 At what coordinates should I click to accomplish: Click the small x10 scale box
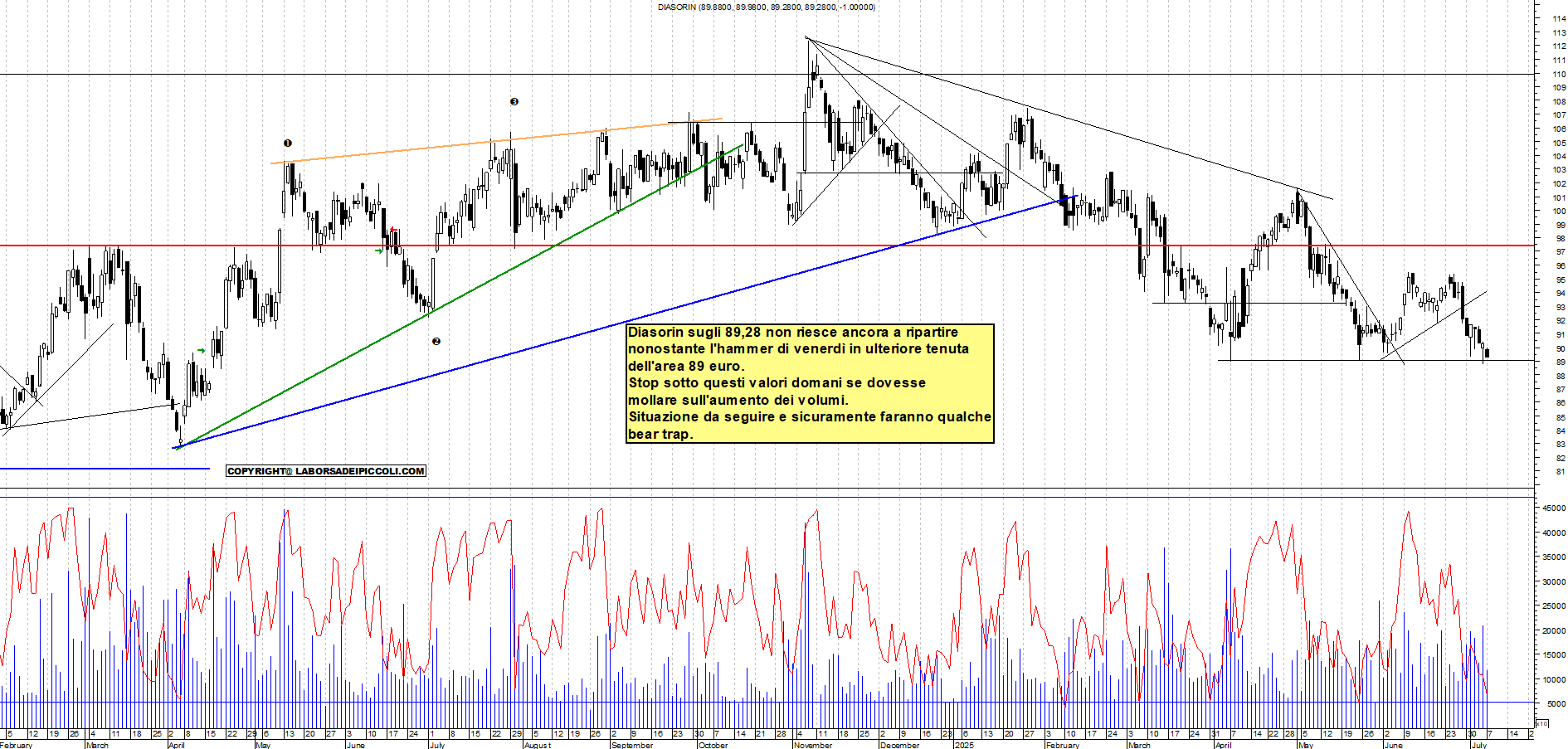click(x=1542, y=724)
